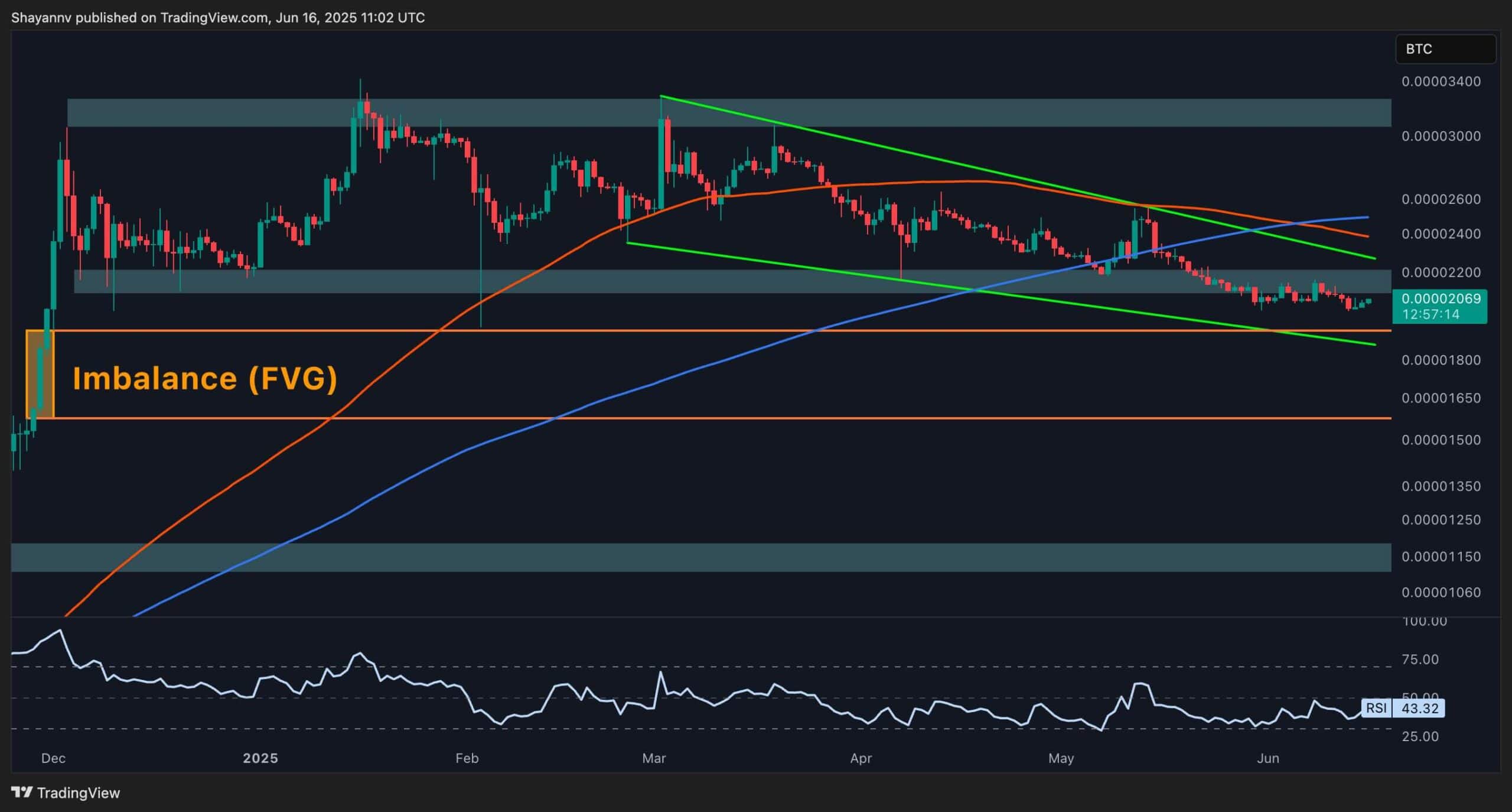Select the RSI 43.32 value label
Image resolution: width=1512 pixels, height=812 pixels.
pyautogui.click(x=1417, y=709)
